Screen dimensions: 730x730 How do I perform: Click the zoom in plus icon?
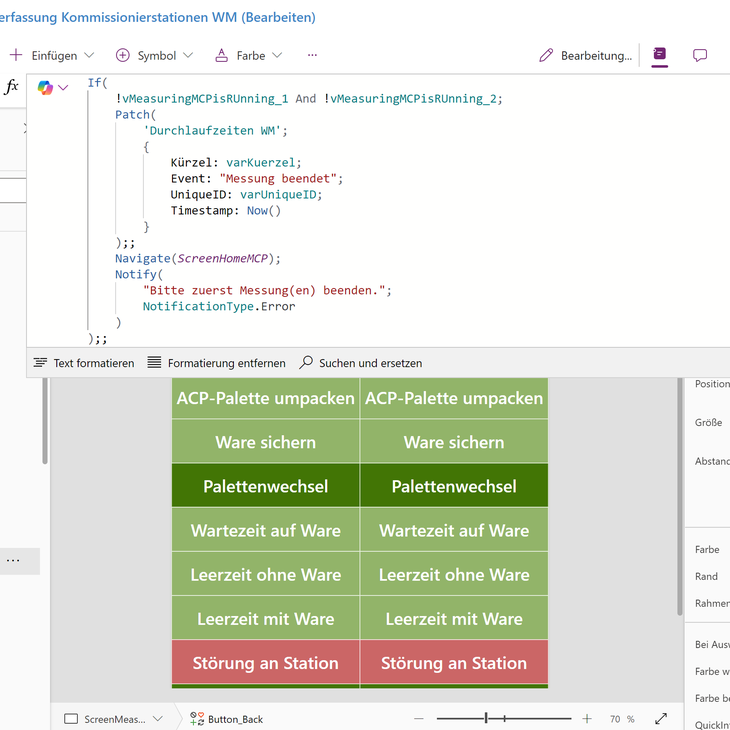587,719
